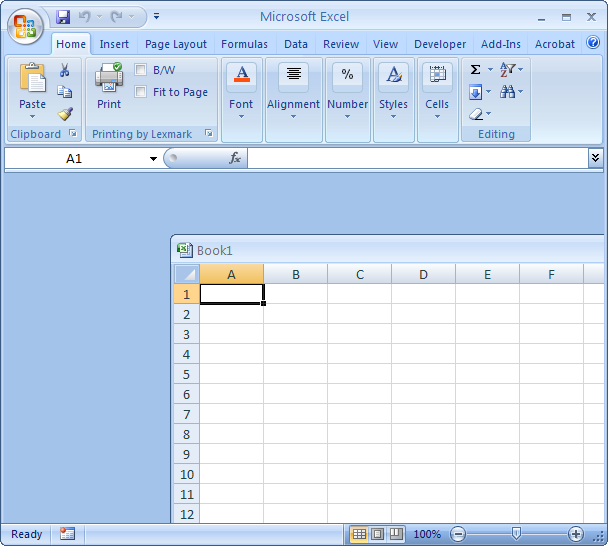Open Find & Select binoculars icon
The height and width of the screenshot is (546, 608).
pyautogui.click(x=508, y=92)
